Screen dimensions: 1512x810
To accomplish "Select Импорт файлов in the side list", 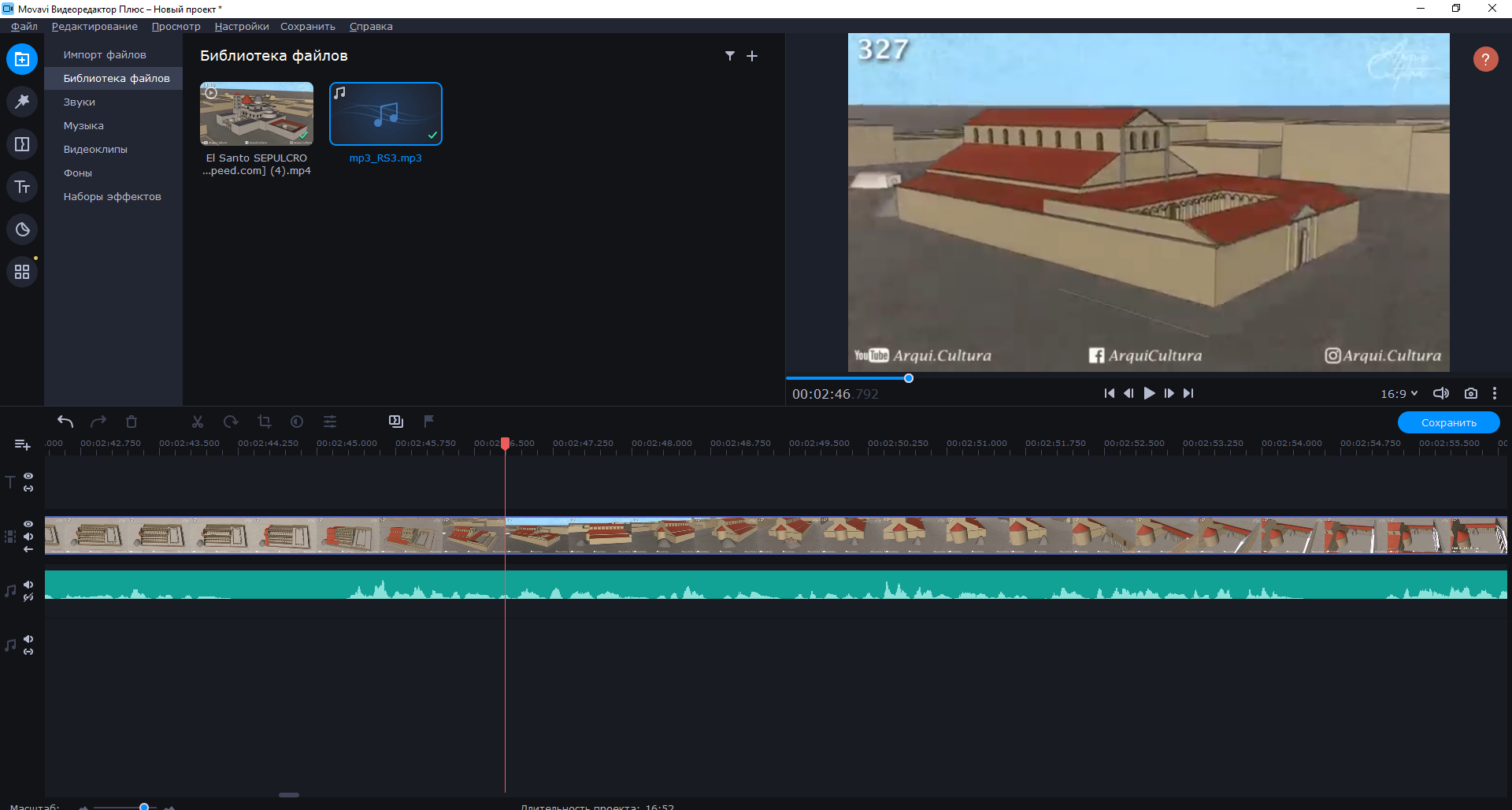I will point(113,54).
